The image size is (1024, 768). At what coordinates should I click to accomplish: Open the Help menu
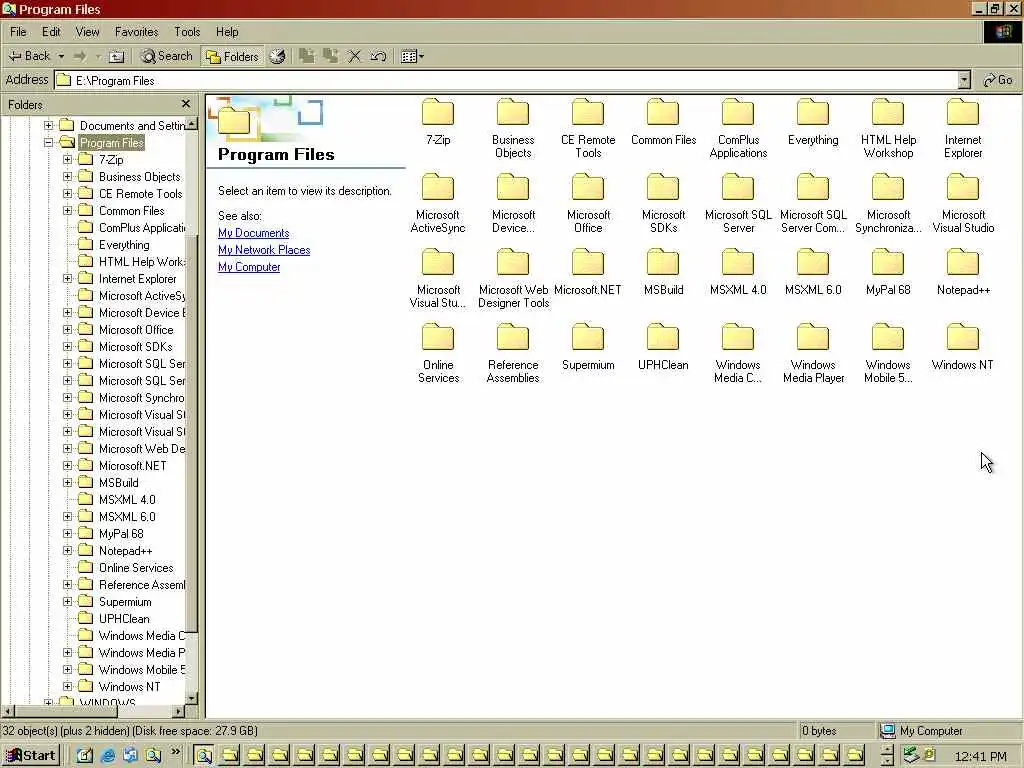[227, 31]
